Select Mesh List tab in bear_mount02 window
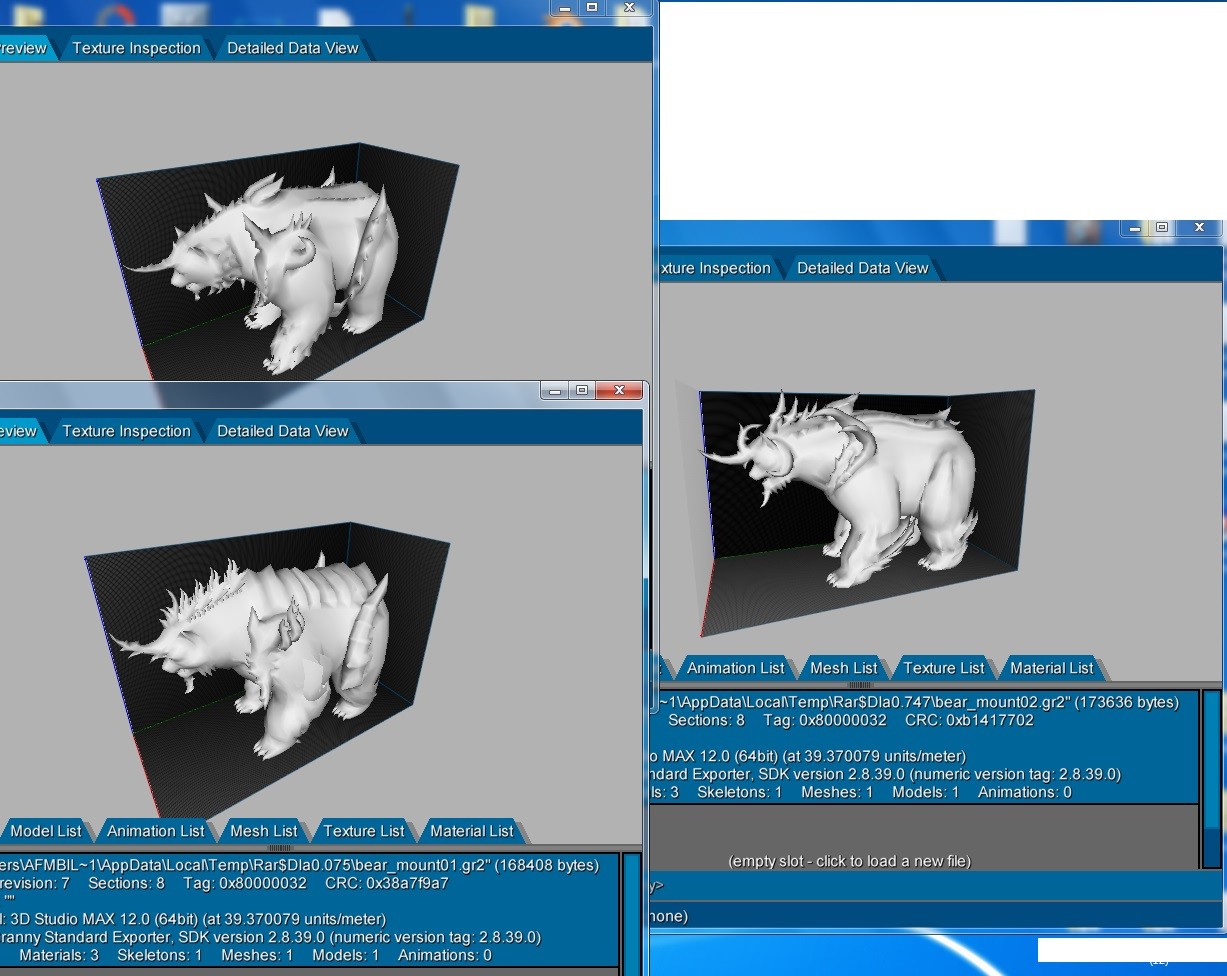The image size is (1227, 976). click(x=843, y=668)
